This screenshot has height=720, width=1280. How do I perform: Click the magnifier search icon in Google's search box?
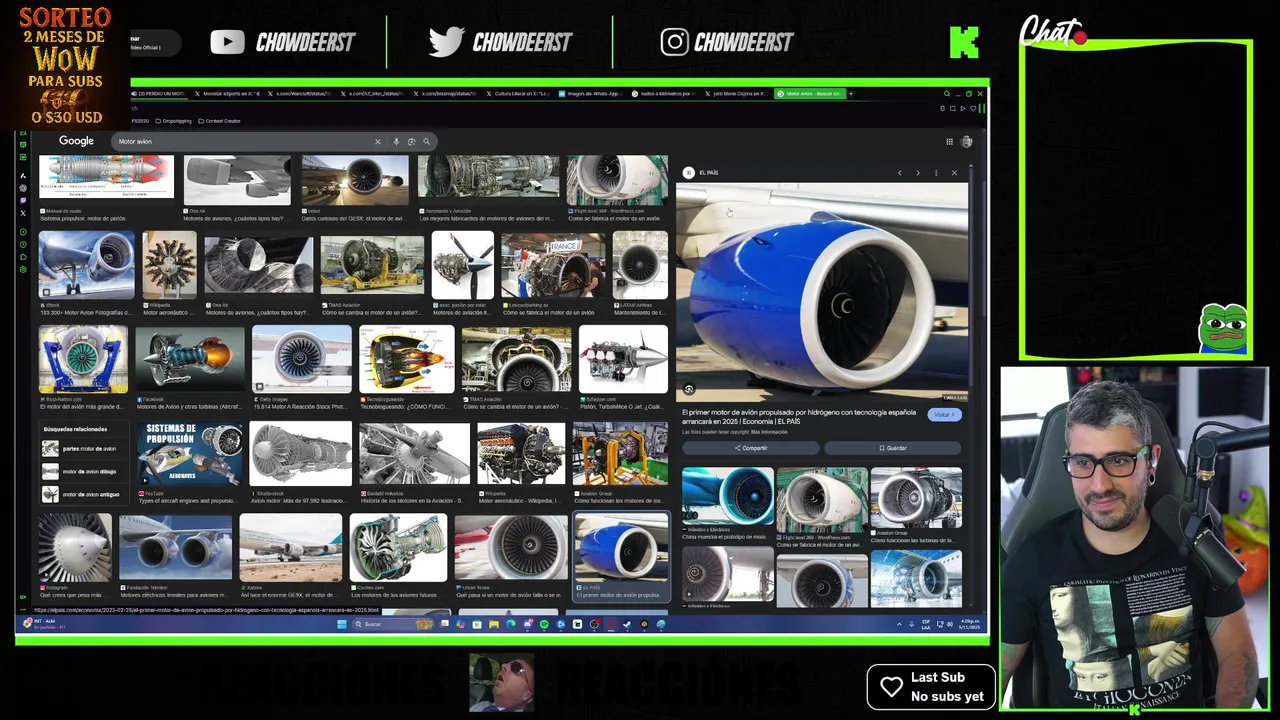point(426,141)
